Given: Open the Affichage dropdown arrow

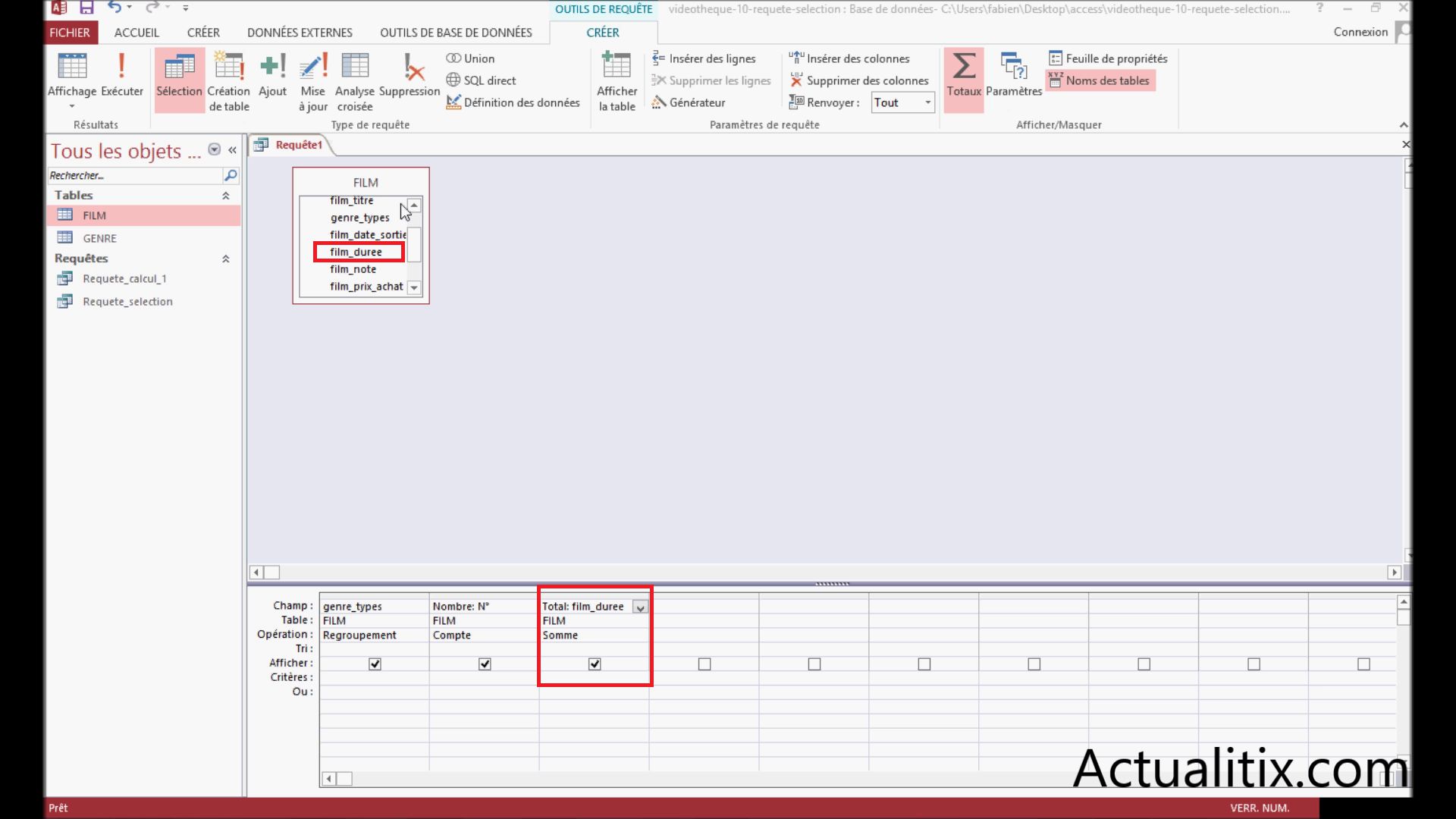Looking at the screenshot, I should (x=72, y=106).
